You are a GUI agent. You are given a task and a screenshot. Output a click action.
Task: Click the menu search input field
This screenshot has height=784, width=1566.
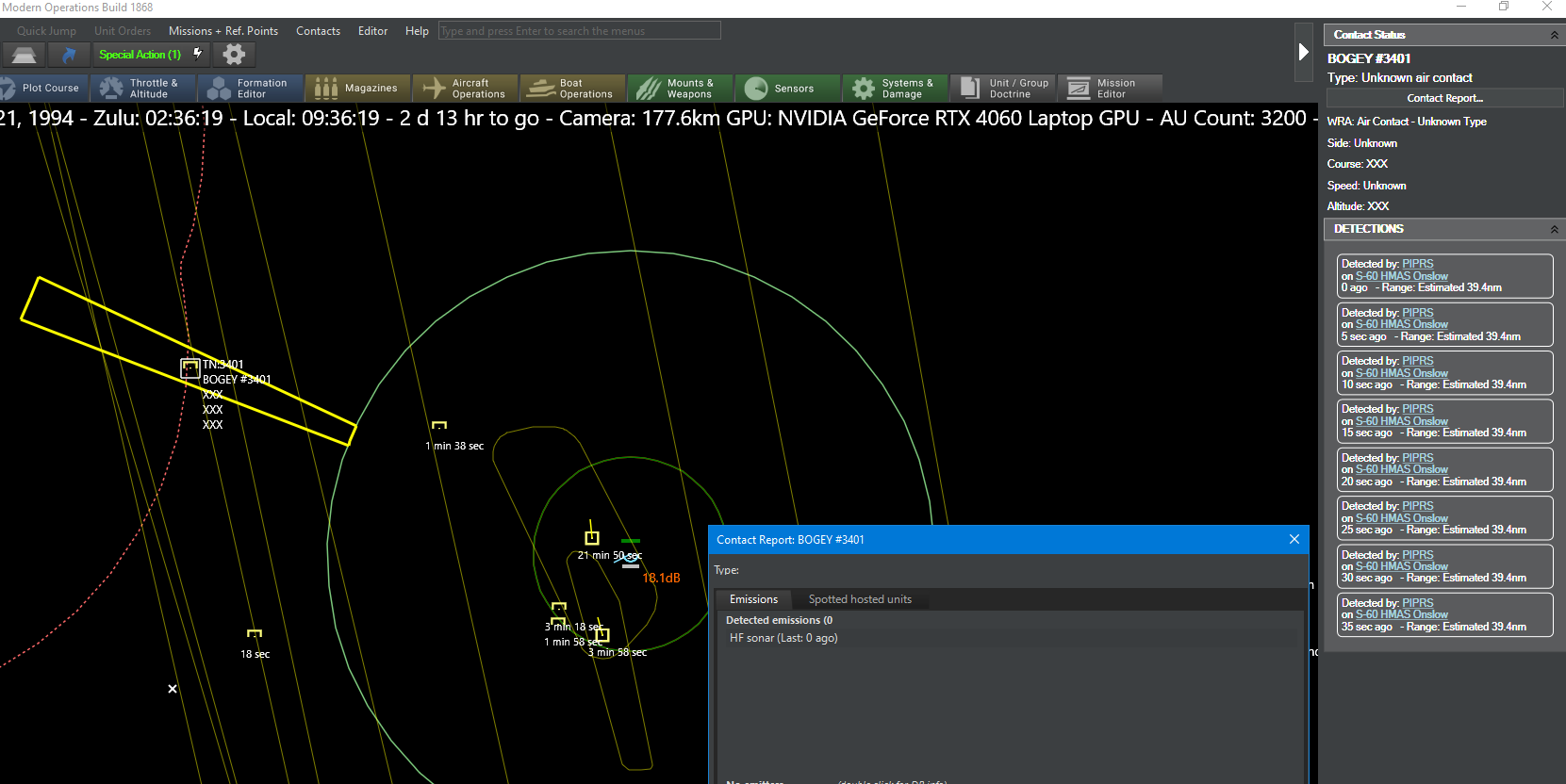pyautogui.click(x=579, y=31)
